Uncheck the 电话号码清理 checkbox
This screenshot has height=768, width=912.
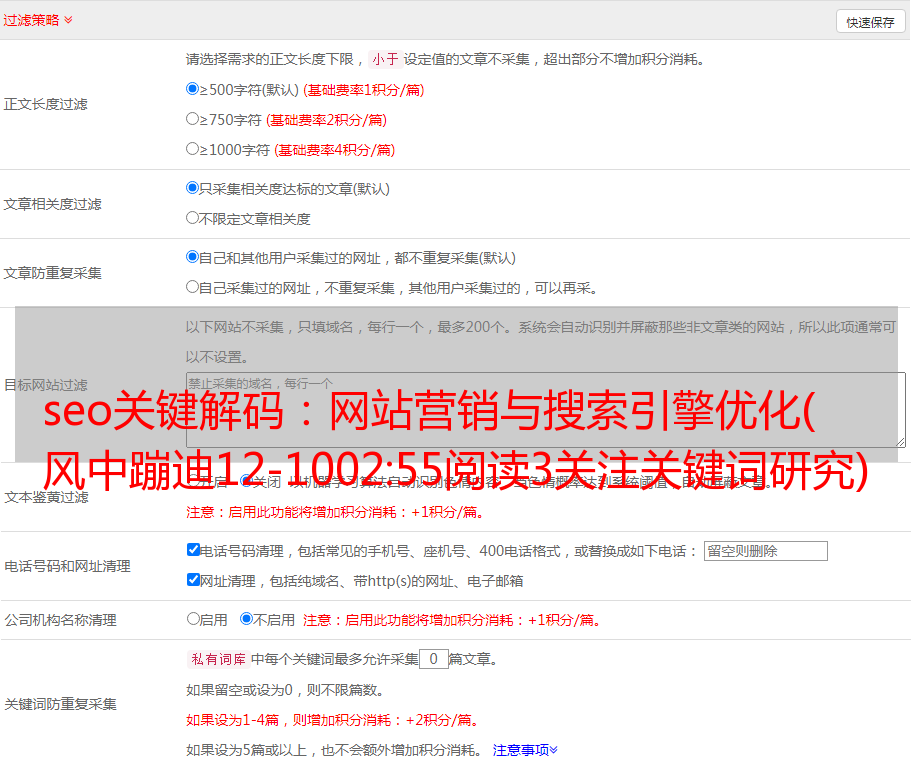[x=193, y=550]
